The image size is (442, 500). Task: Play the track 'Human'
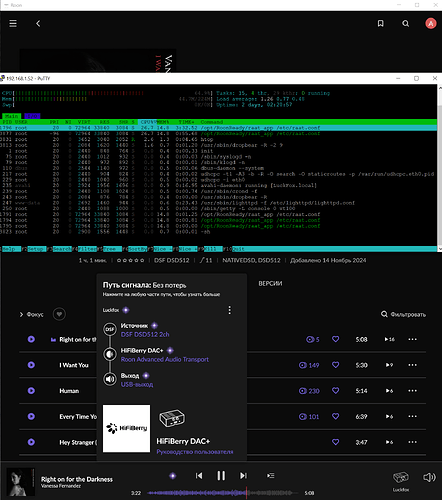(31, 391)
